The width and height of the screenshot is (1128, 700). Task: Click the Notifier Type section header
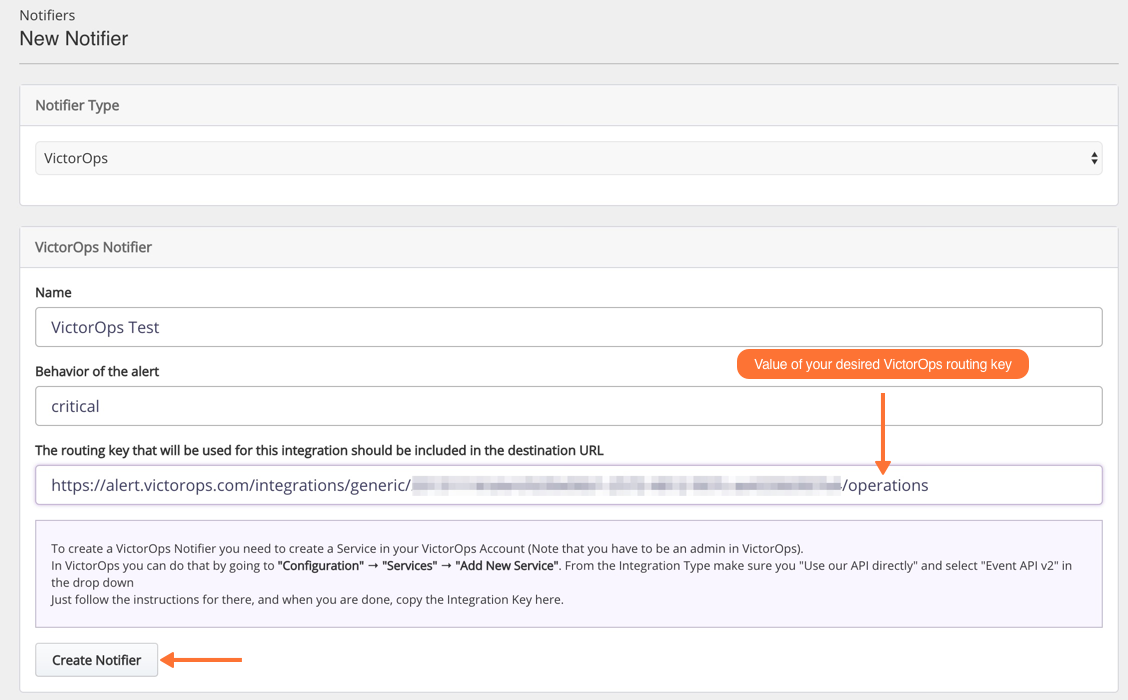[x=76, y=105]
